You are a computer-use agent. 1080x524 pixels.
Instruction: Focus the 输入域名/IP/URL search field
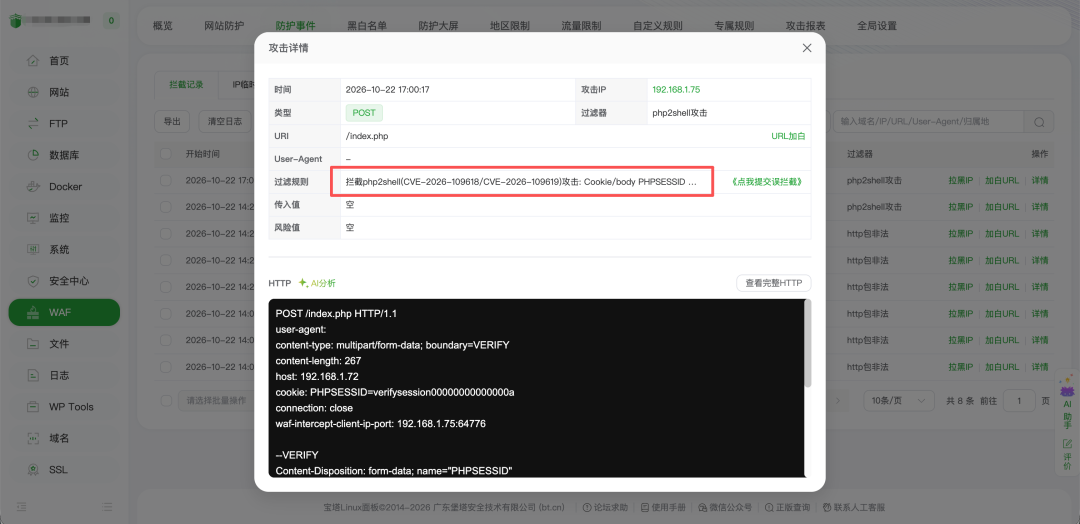coord(929,122)
